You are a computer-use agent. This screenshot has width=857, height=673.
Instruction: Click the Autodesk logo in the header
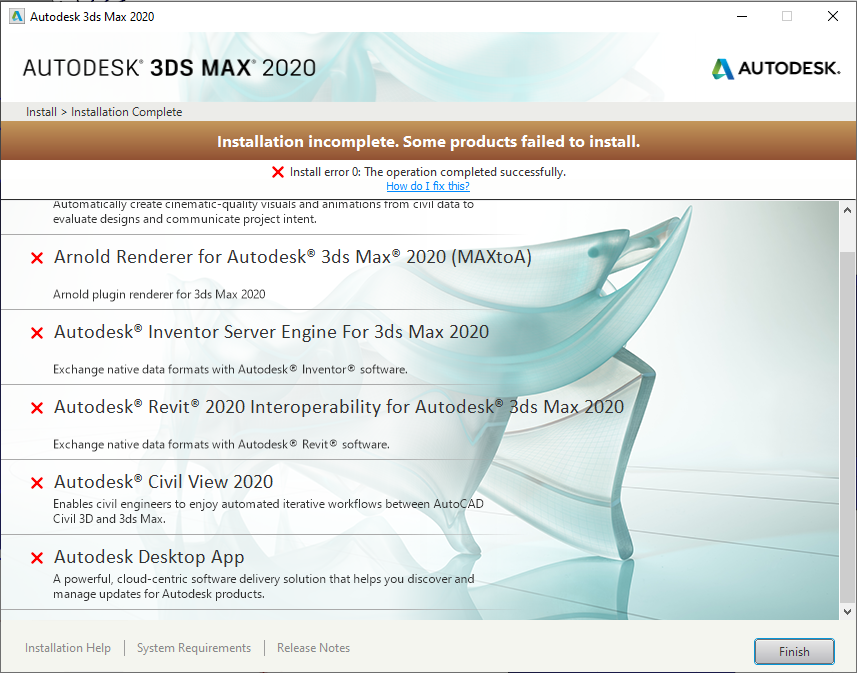[776, 68]
